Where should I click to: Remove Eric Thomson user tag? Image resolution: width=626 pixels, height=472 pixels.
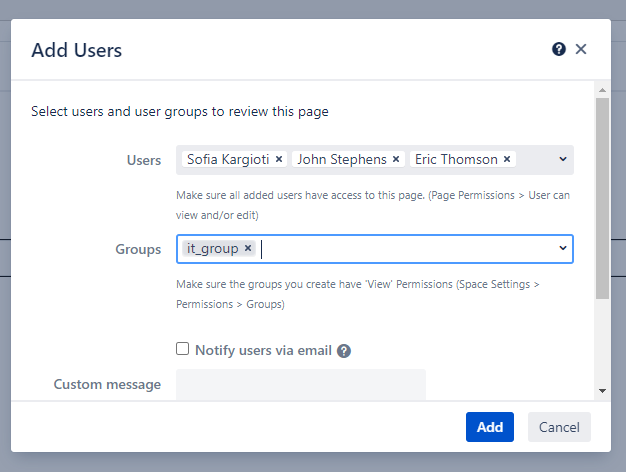(x=507, y=159)
